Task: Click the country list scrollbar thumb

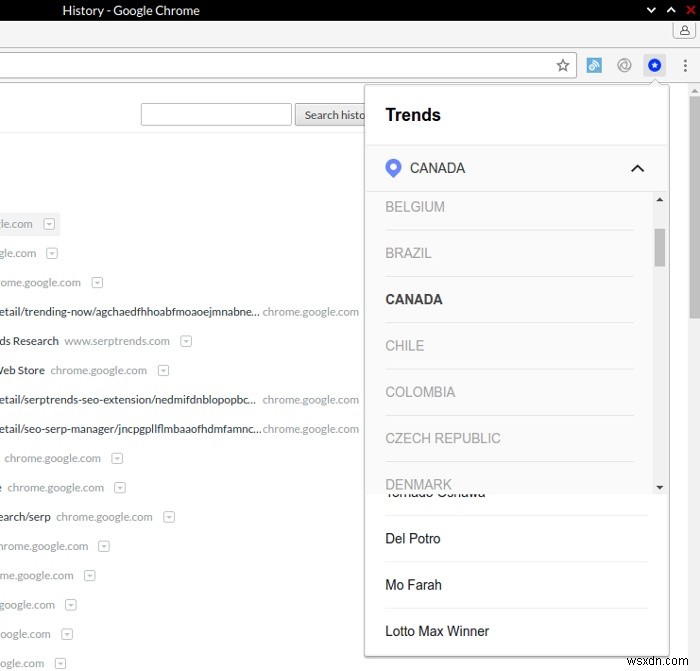Action: click(659, 247)
